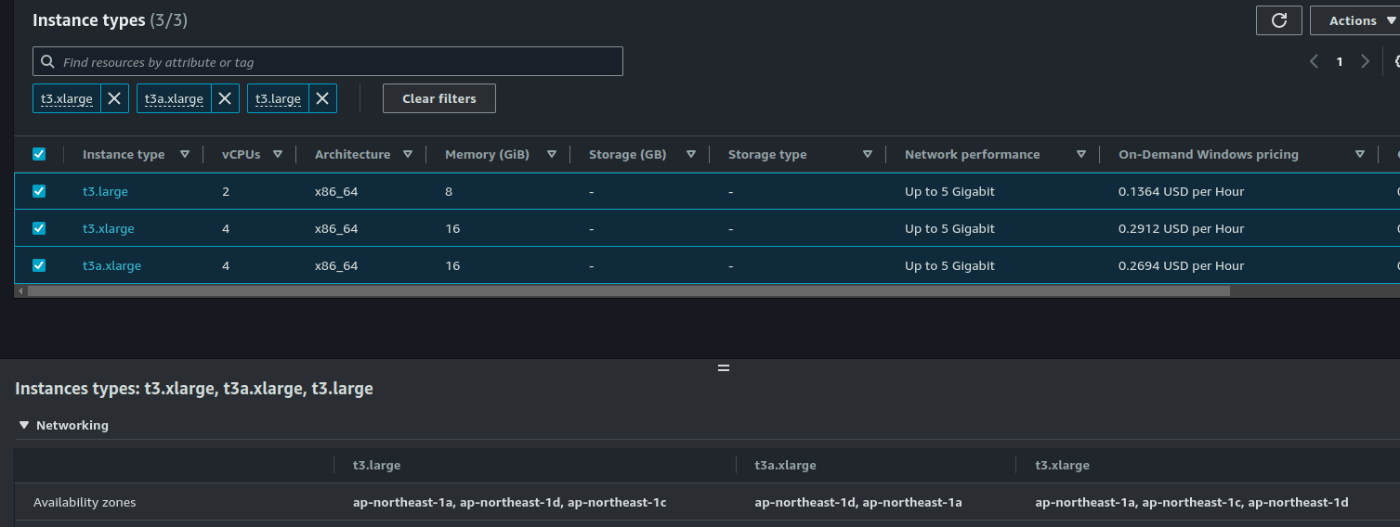Click the t3.xlarge filter token label
Image resolution: width=1400 pixels, height=527 pixels.
67,98
